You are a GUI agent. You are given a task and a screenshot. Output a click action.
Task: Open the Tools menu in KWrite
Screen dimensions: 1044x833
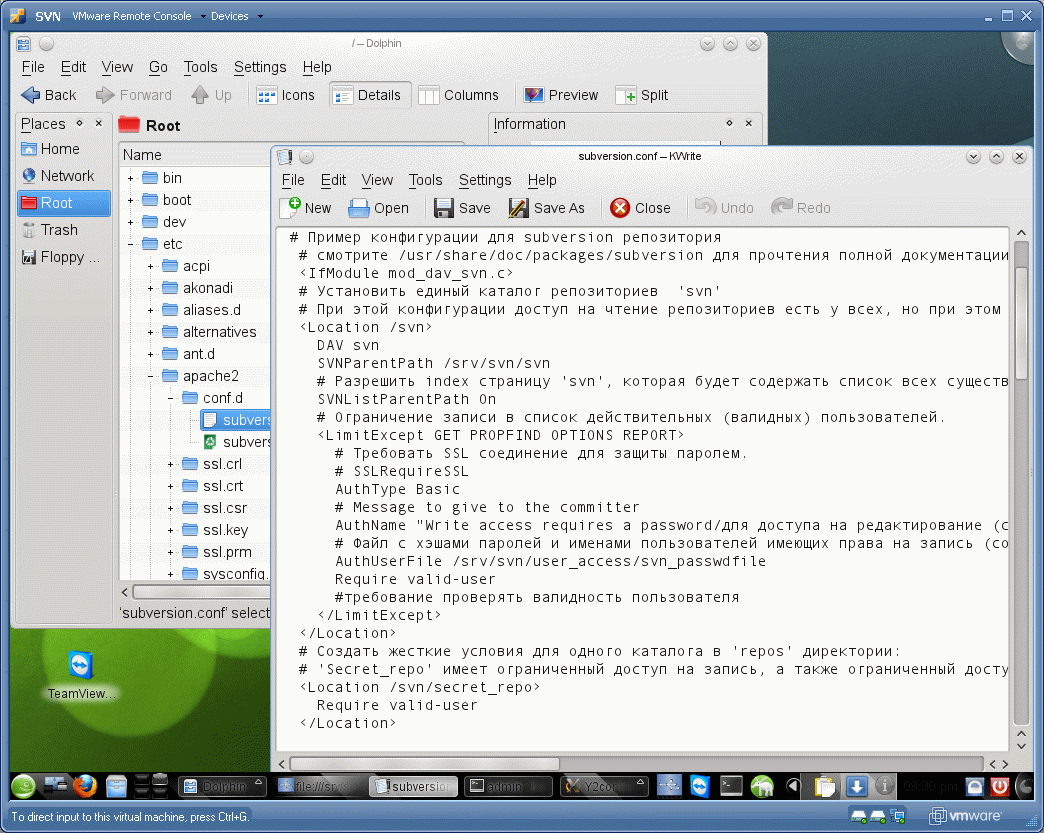(x=425, y=180)
